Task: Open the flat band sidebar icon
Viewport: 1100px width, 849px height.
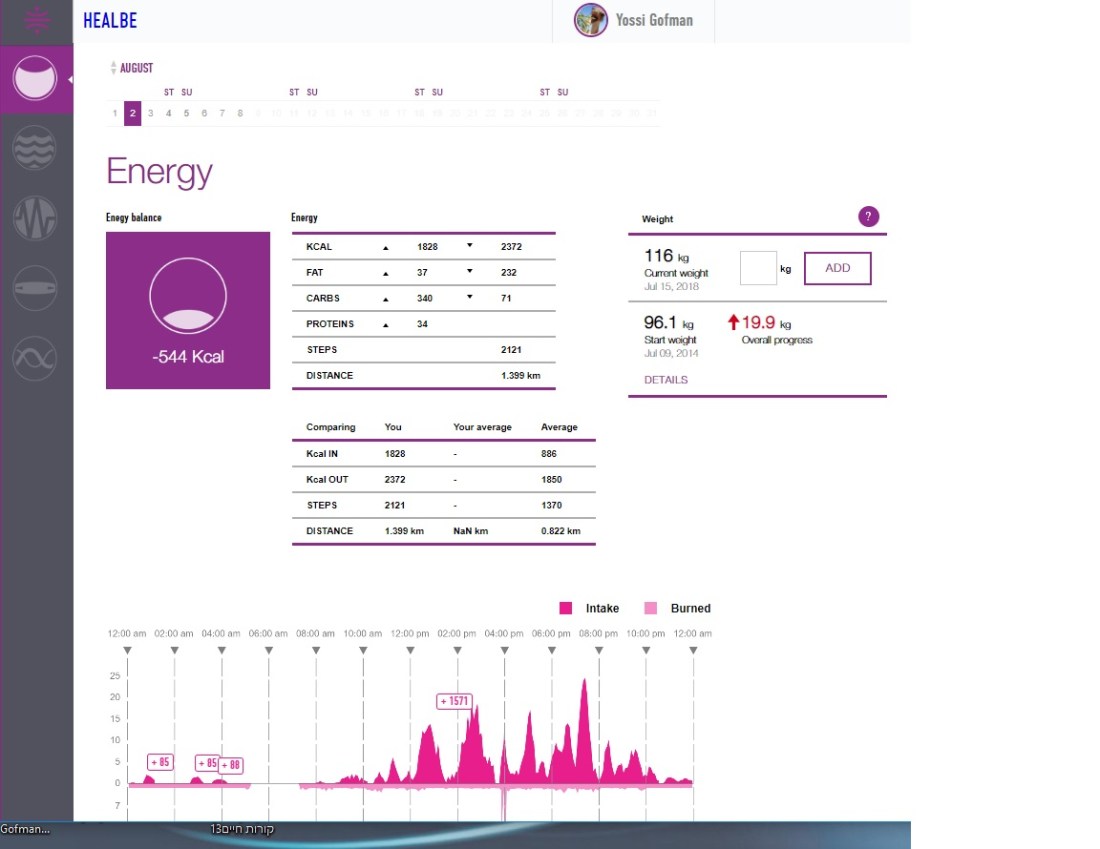Action: (x=36, y=287)
